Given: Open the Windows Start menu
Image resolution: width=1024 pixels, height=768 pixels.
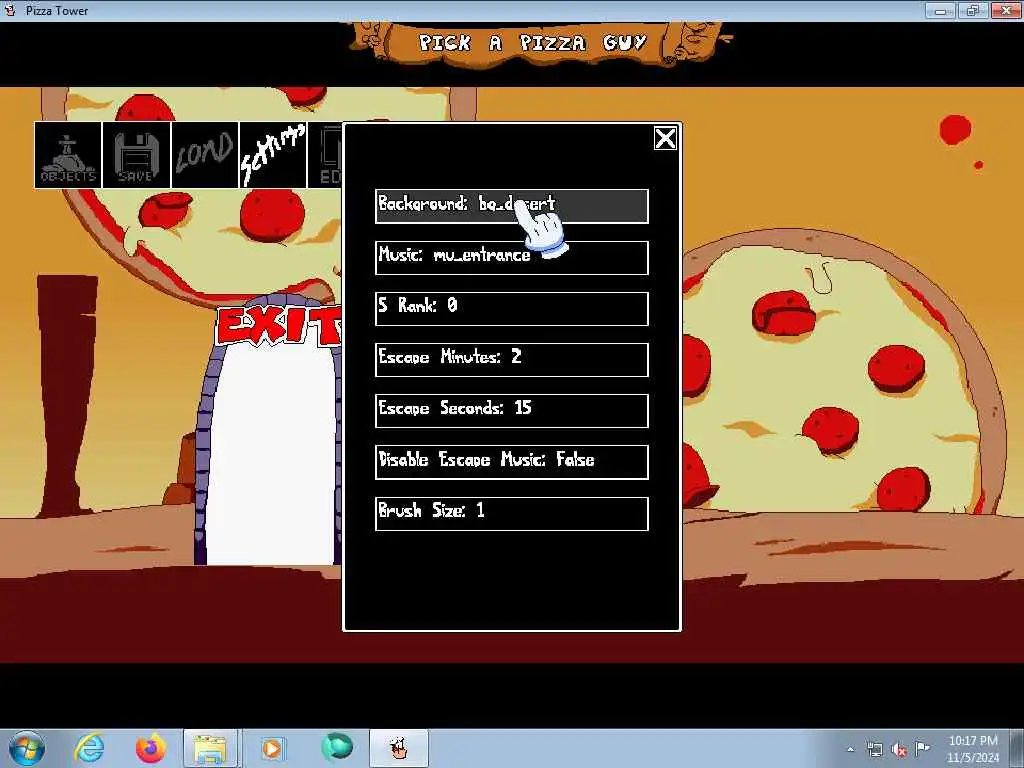Looking at the screenshot, I should [26, 748].
